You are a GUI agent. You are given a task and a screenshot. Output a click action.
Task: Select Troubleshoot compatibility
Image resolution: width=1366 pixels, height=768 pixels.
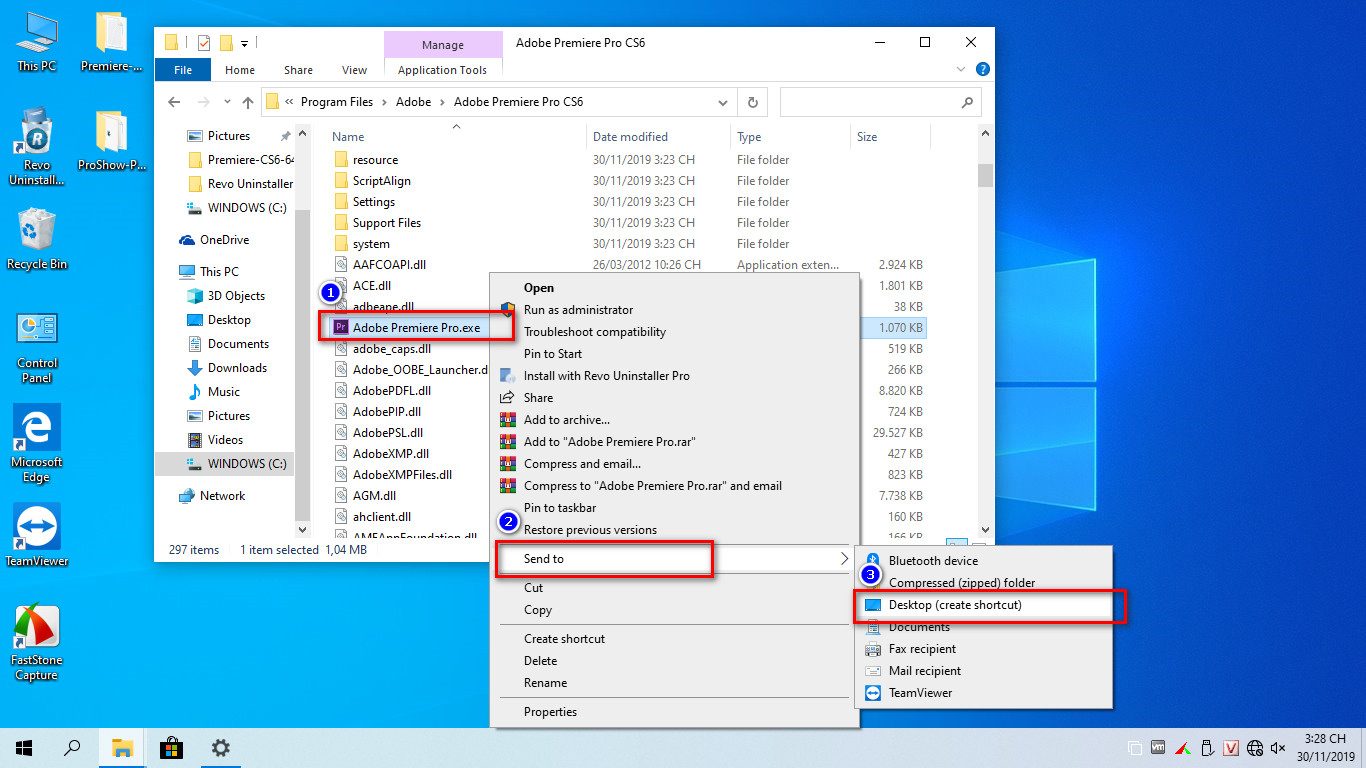point(594,332)
